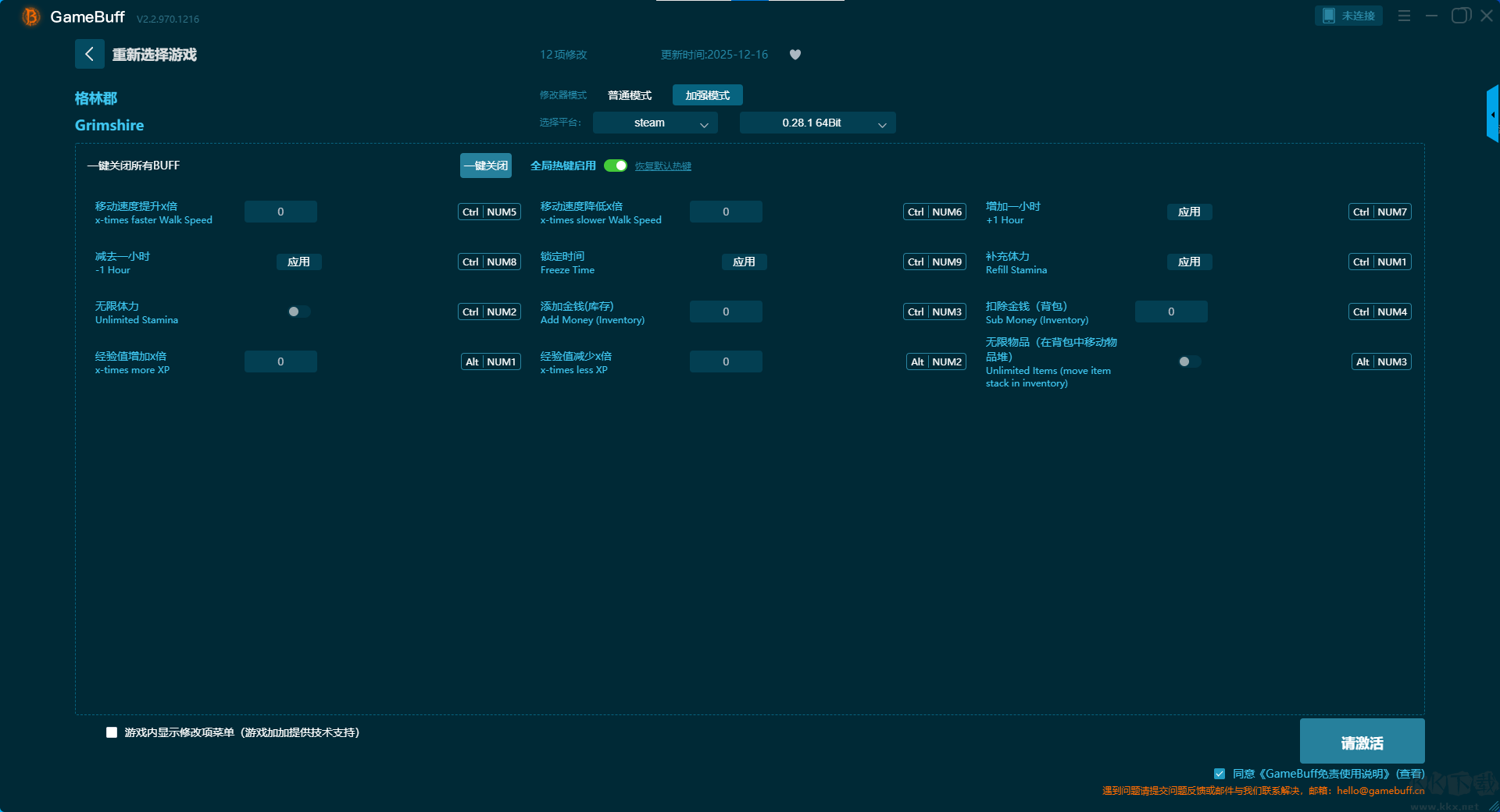
Task: Click the 重新选择游戏 heading text
Action: point(155,55)
